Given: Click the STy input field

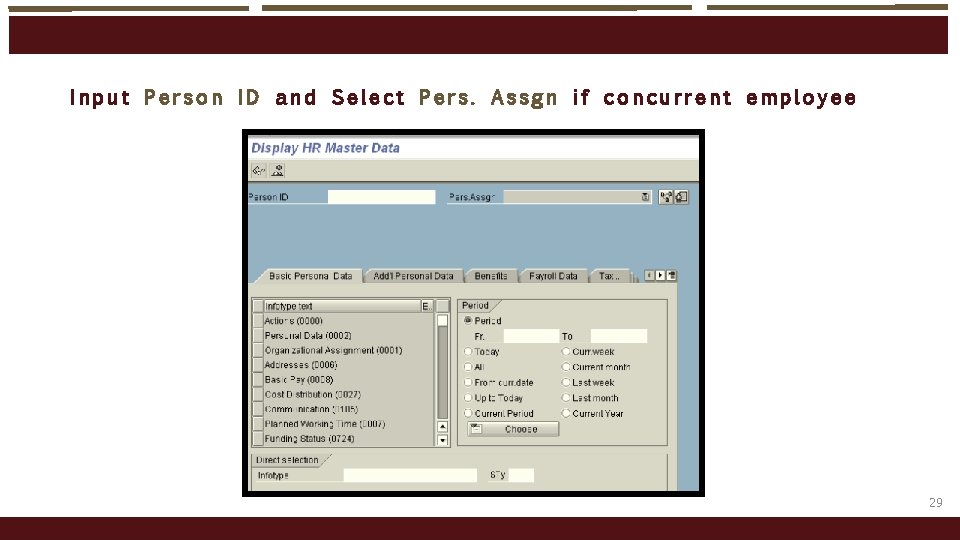Looking at the screenshot, I should pos(521,475).
